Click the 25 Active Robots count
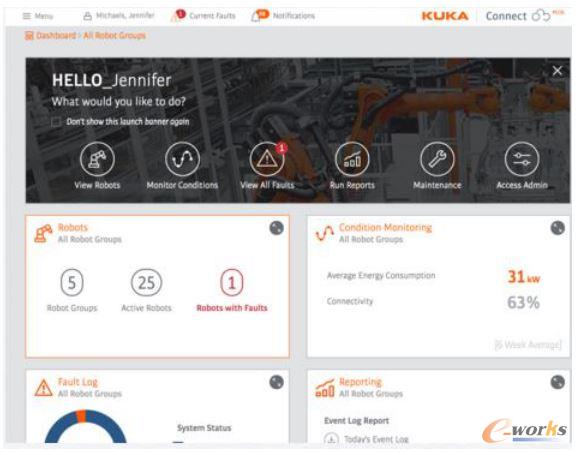The width and height of the screenshot is (577, 453). point(146,283)
